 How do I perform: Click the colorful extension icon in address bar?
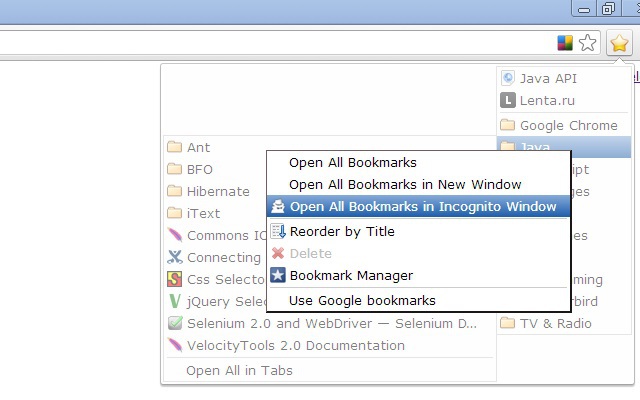pyautogui.click(x=565, y=43)
